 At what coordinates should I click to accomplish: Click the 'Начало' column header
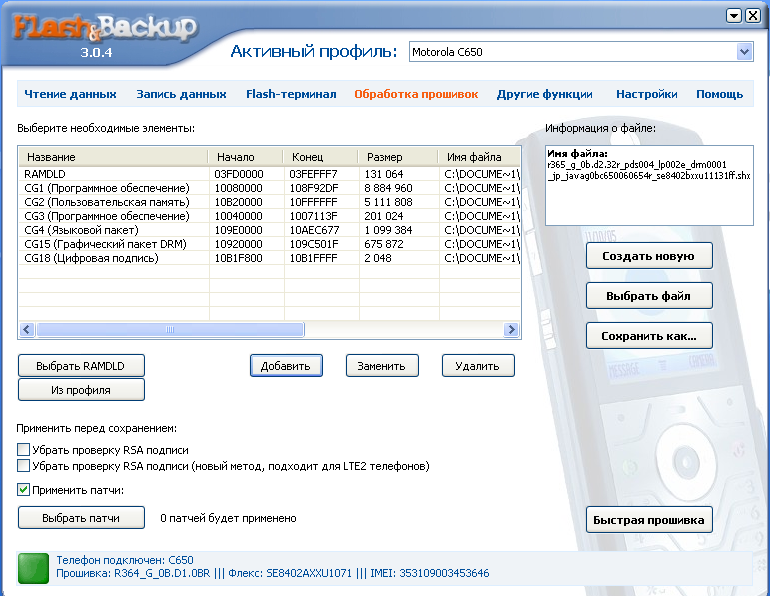tap(246, 157)
